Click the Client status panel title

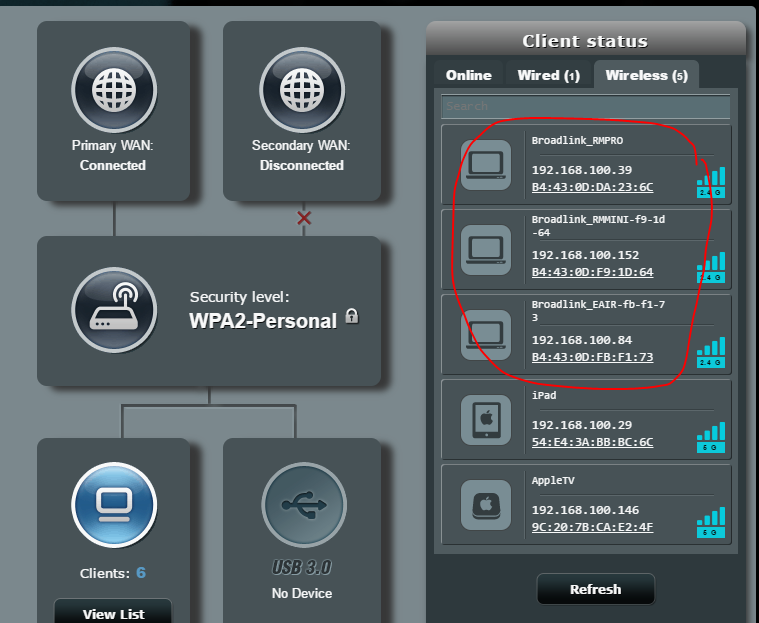pyautogui.click(x=585, y=41)
